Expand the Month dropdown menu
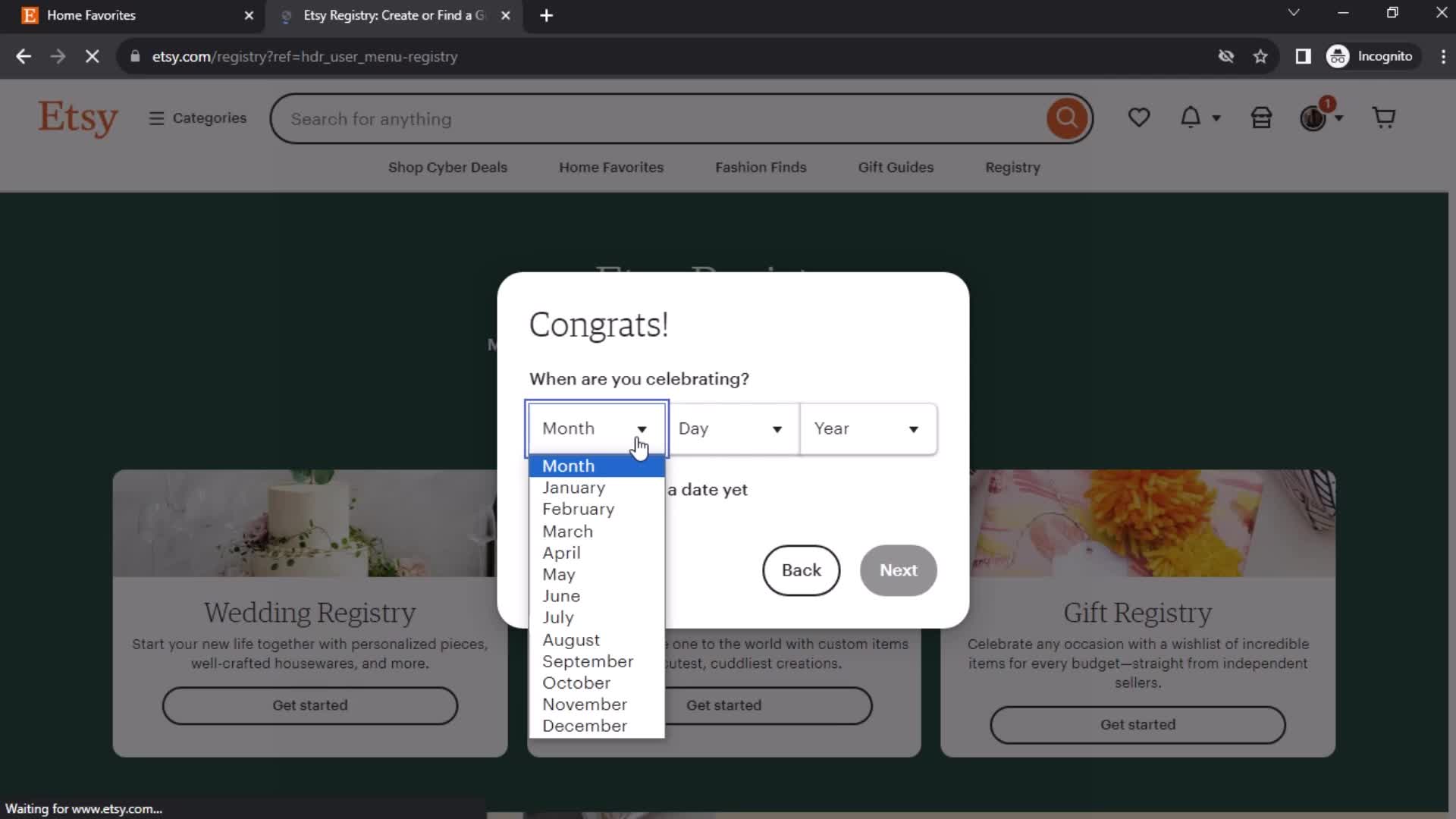The height and width of the screenshot is (819, 1456). tap(597, 428)
